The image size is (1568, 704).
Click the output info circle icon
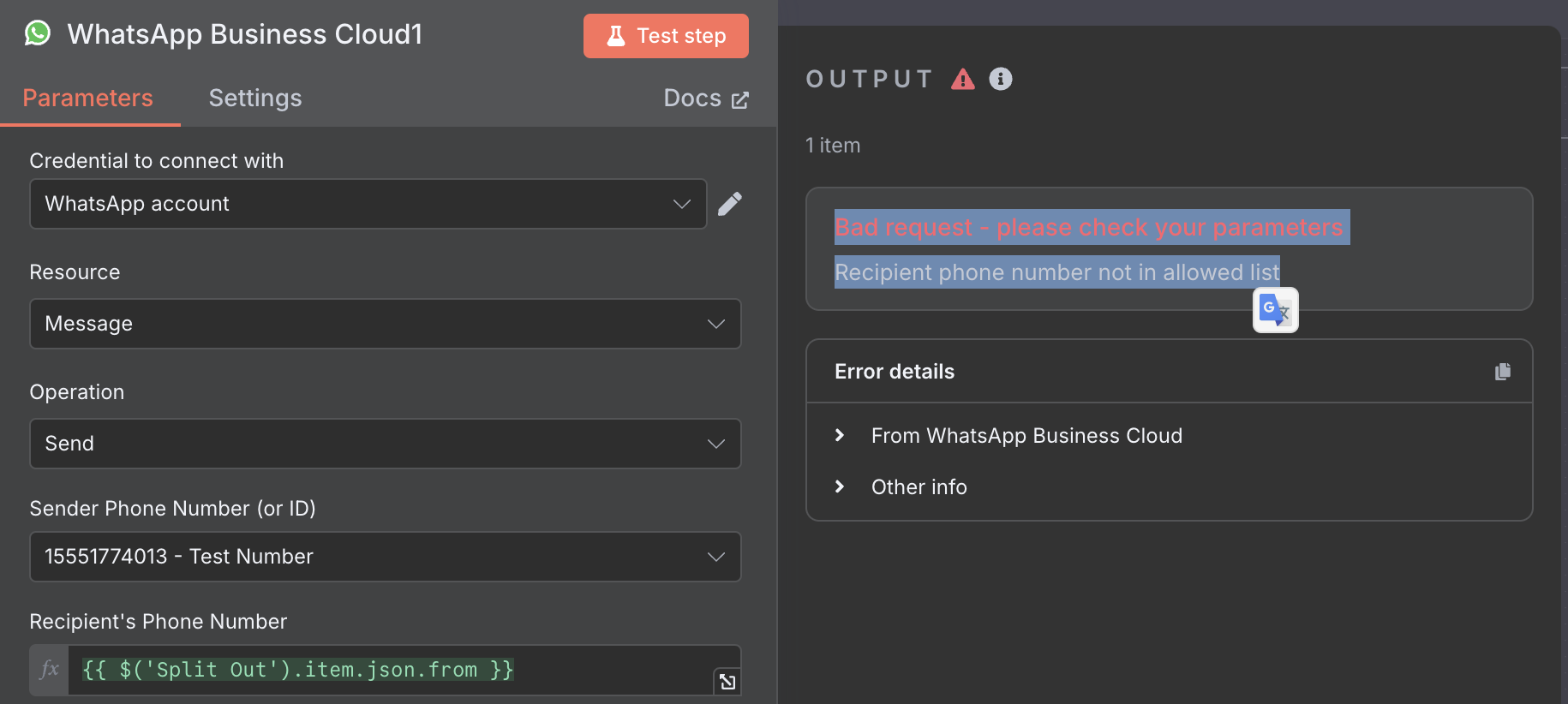click(1001, 79)
